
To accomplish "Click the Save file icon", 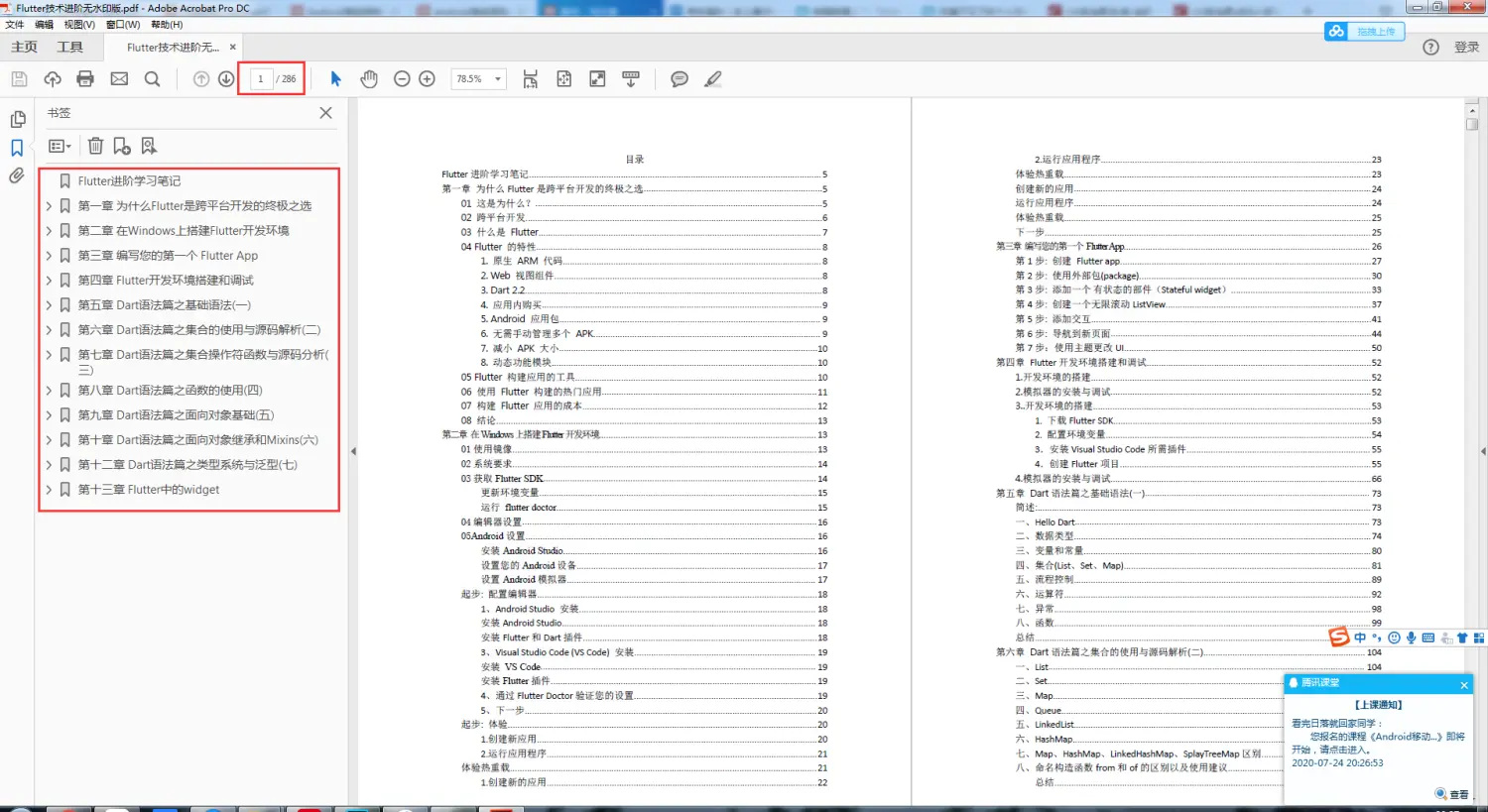I will pyautogui.click(x=19, y=79).
